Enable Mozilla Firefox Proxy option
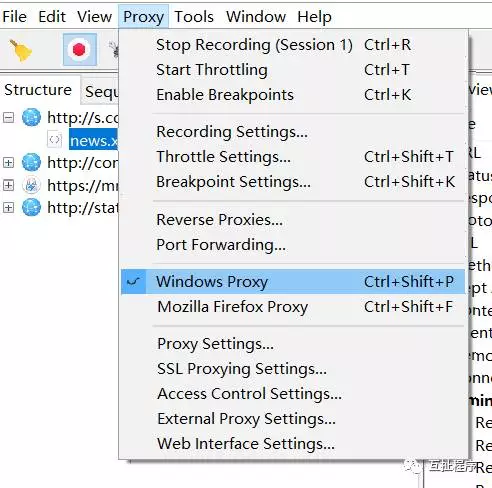This screenshot has height=488, width=492. 293,307
